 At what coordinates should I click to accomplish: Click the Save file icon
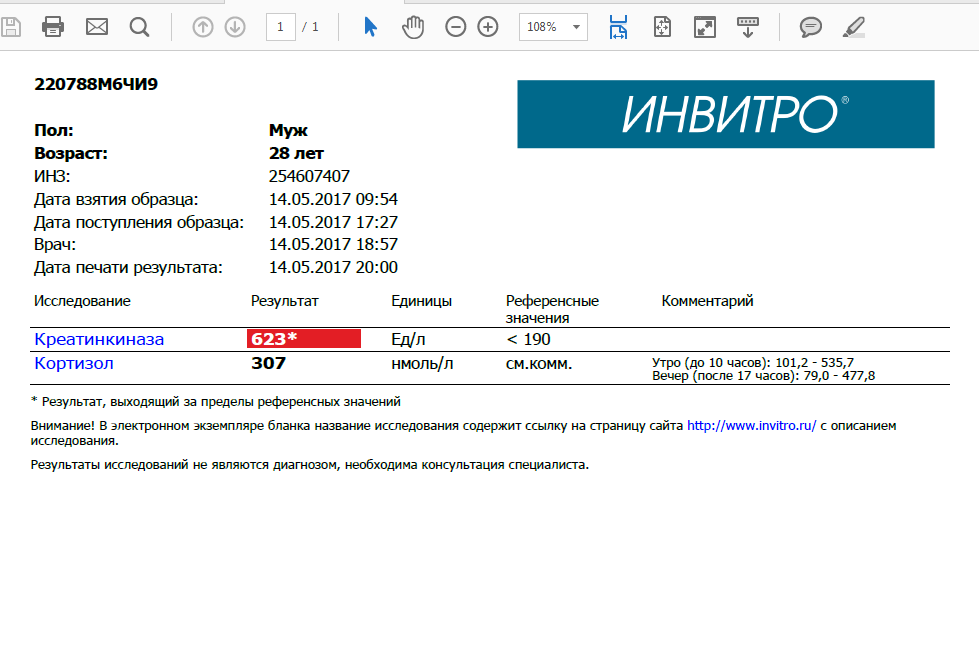pyautogui.click(x=11, y=27)
